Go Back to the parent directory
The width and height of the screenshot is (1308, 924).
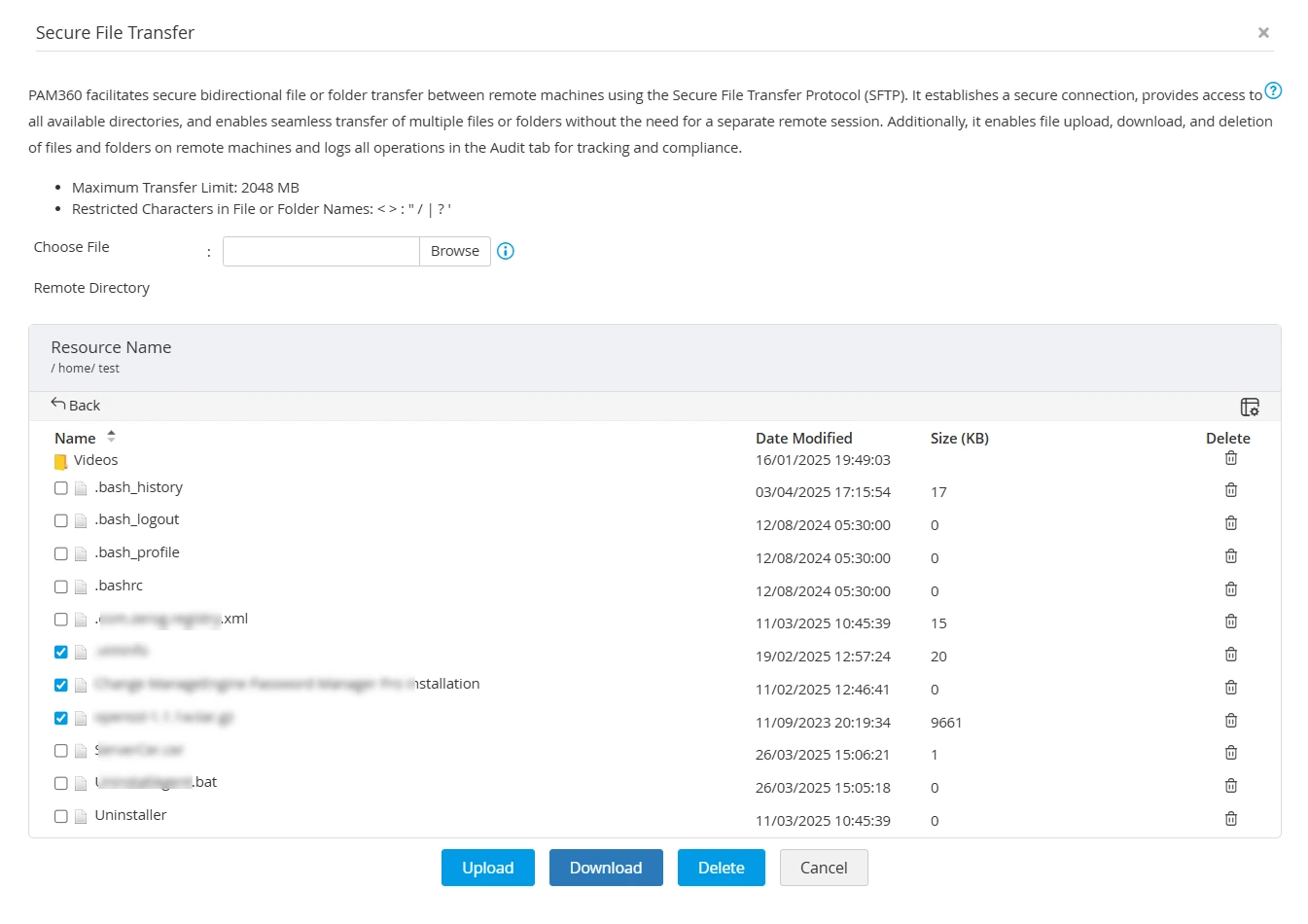click(x=76, y=405)
